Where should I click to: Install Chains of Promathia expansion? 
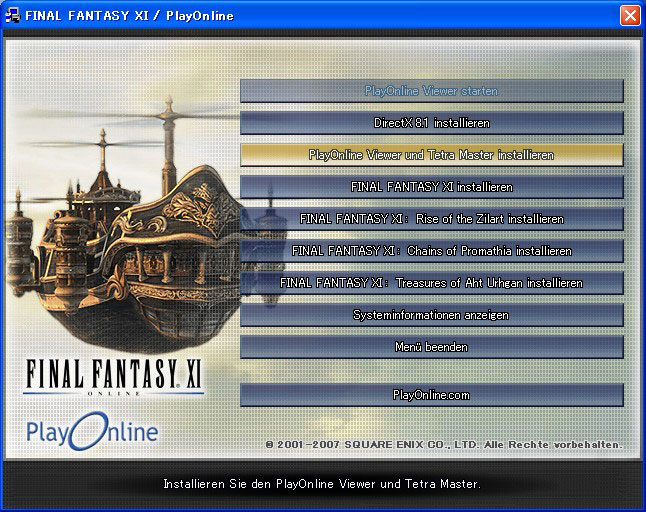(x=432, y=251)
